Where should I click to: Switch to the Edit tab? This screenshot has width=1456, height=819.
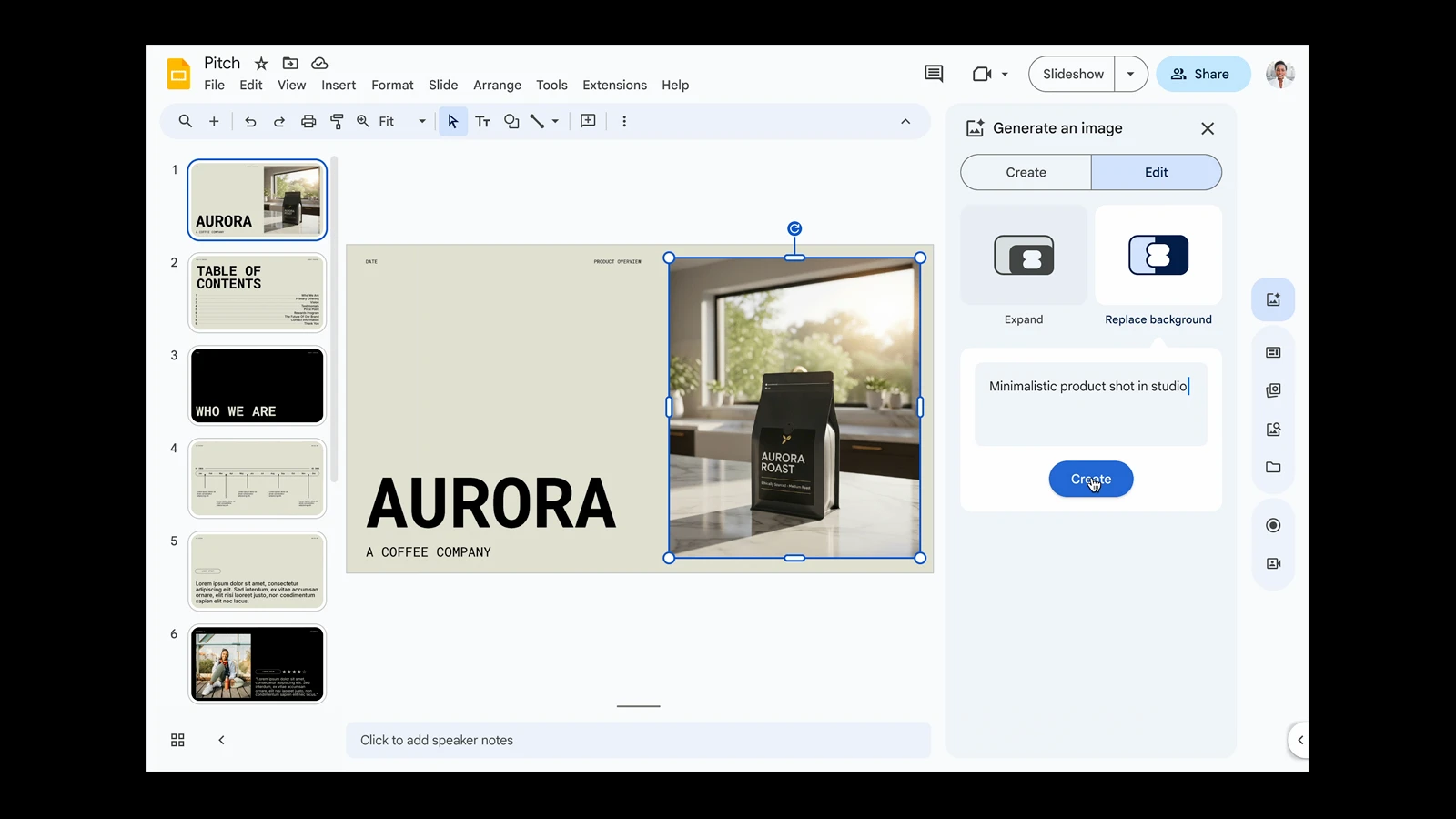[1157, 172]
